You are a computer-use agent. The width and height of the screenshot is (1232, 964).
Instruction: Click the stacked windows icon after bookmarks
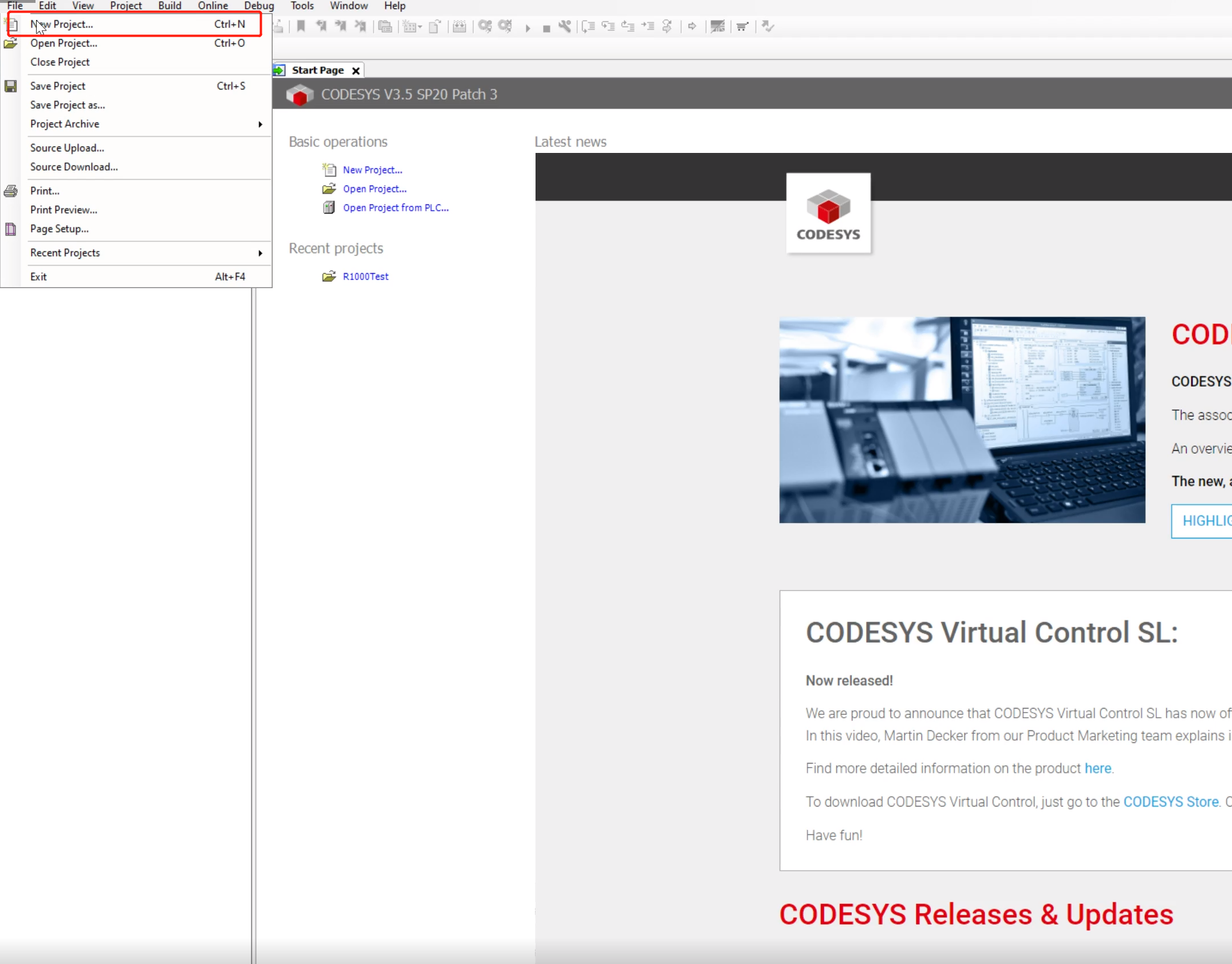click(385, 26)
